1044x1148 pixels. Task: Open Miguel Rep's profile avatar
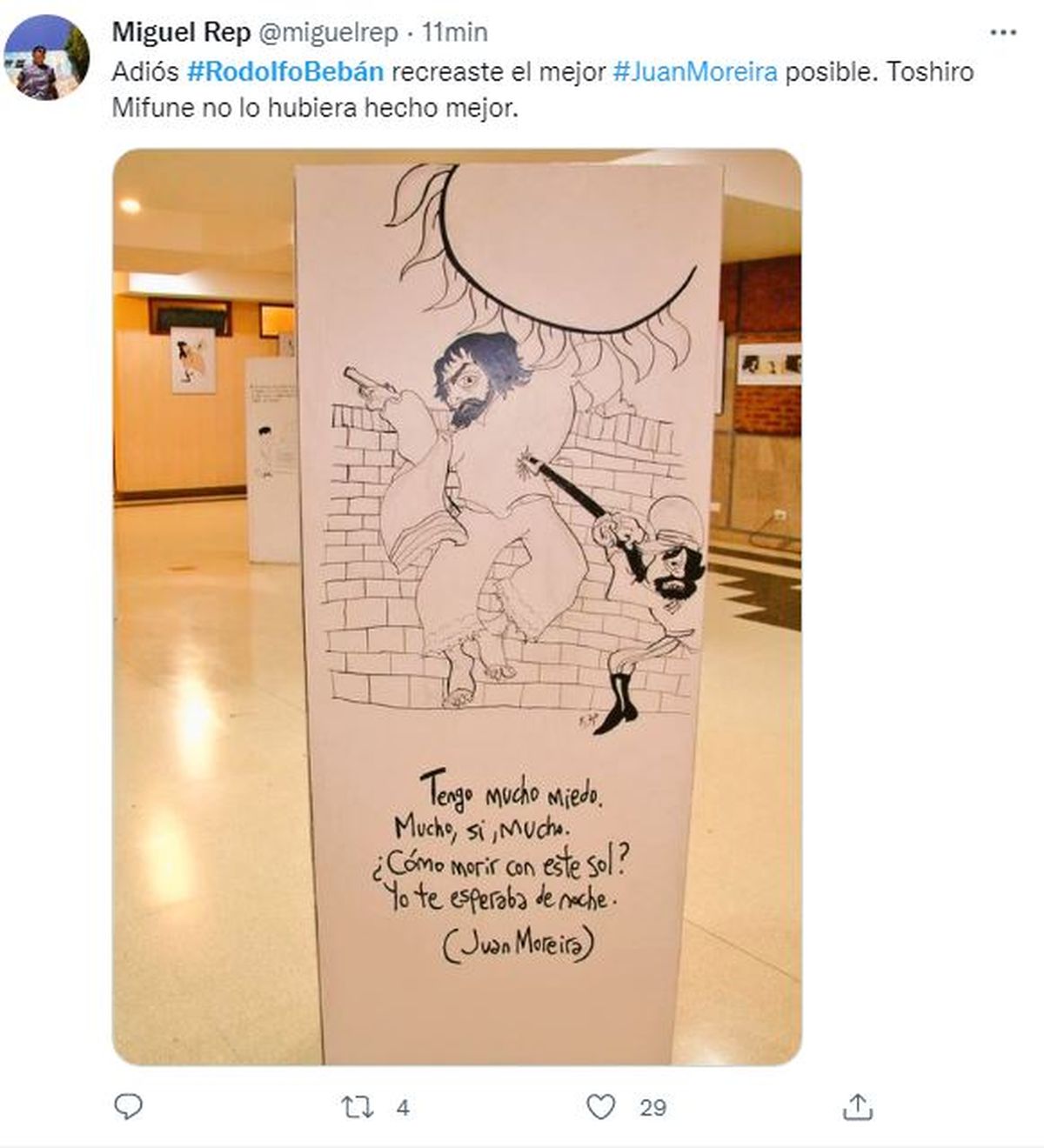pos(46,57)
